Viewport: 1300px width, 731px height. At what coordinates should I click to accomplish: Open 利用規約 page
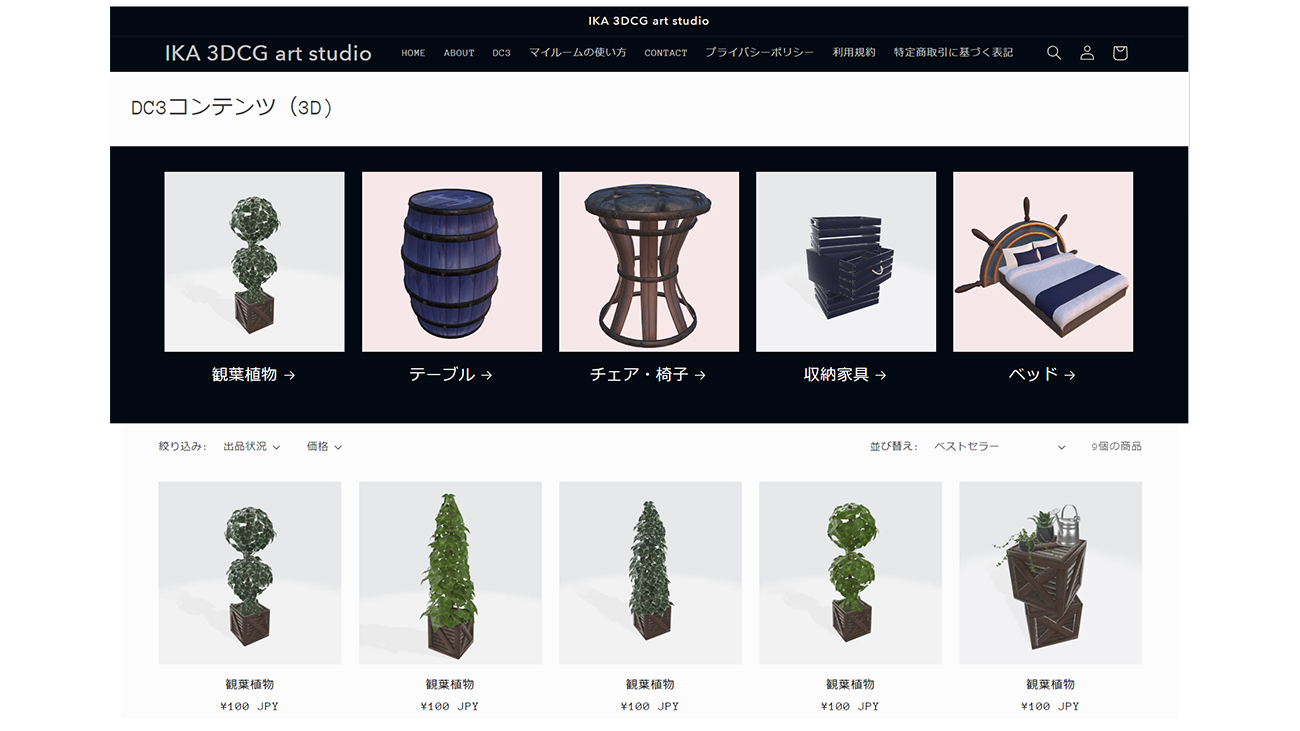point(854,53)
